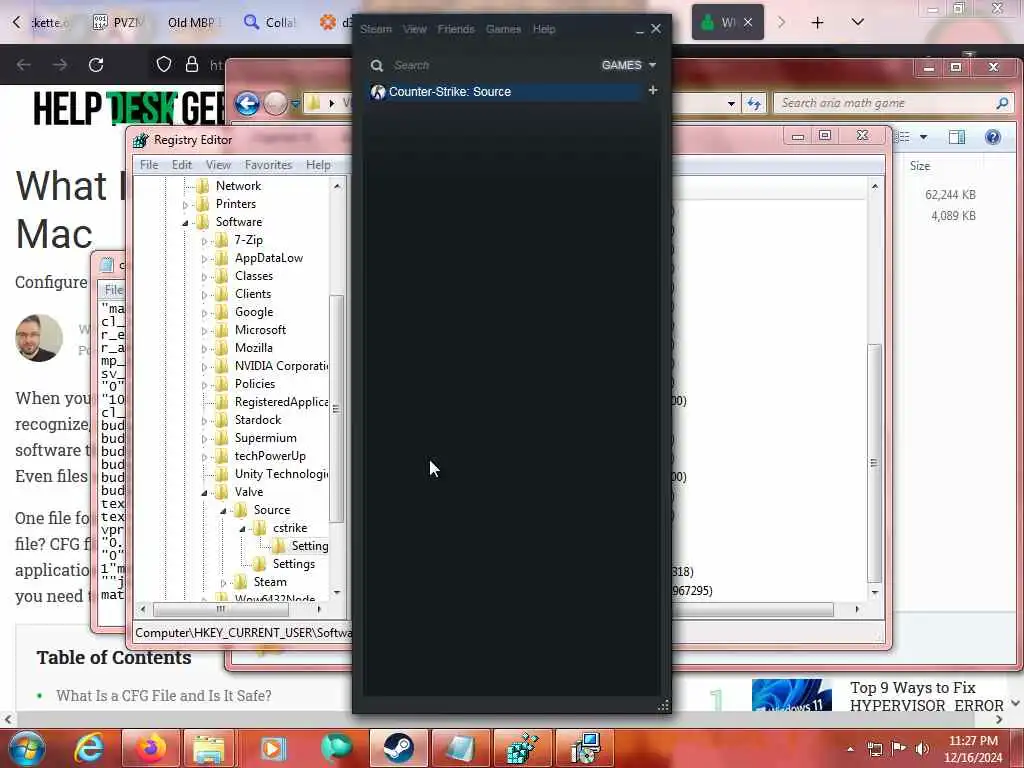Screen dimensions: 1024x768
Task: Open Help menu in Steam window
Action: click(543, 29)
